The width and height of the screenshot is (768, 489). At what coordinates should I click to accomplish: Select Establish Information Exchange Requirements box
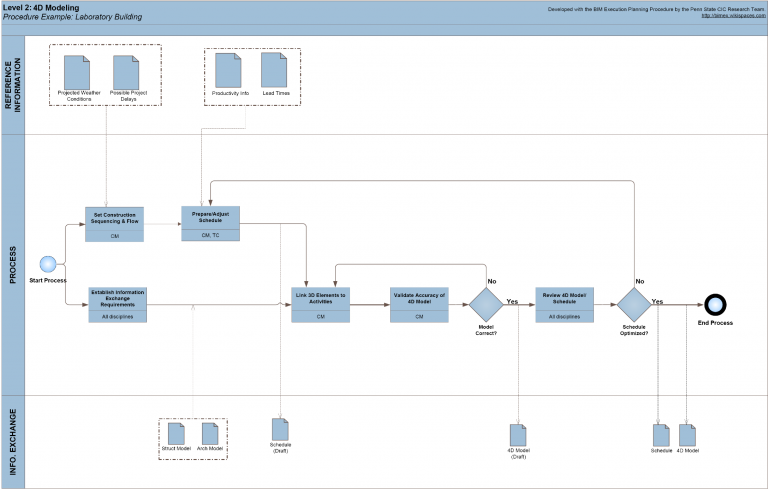pos(118,304)
